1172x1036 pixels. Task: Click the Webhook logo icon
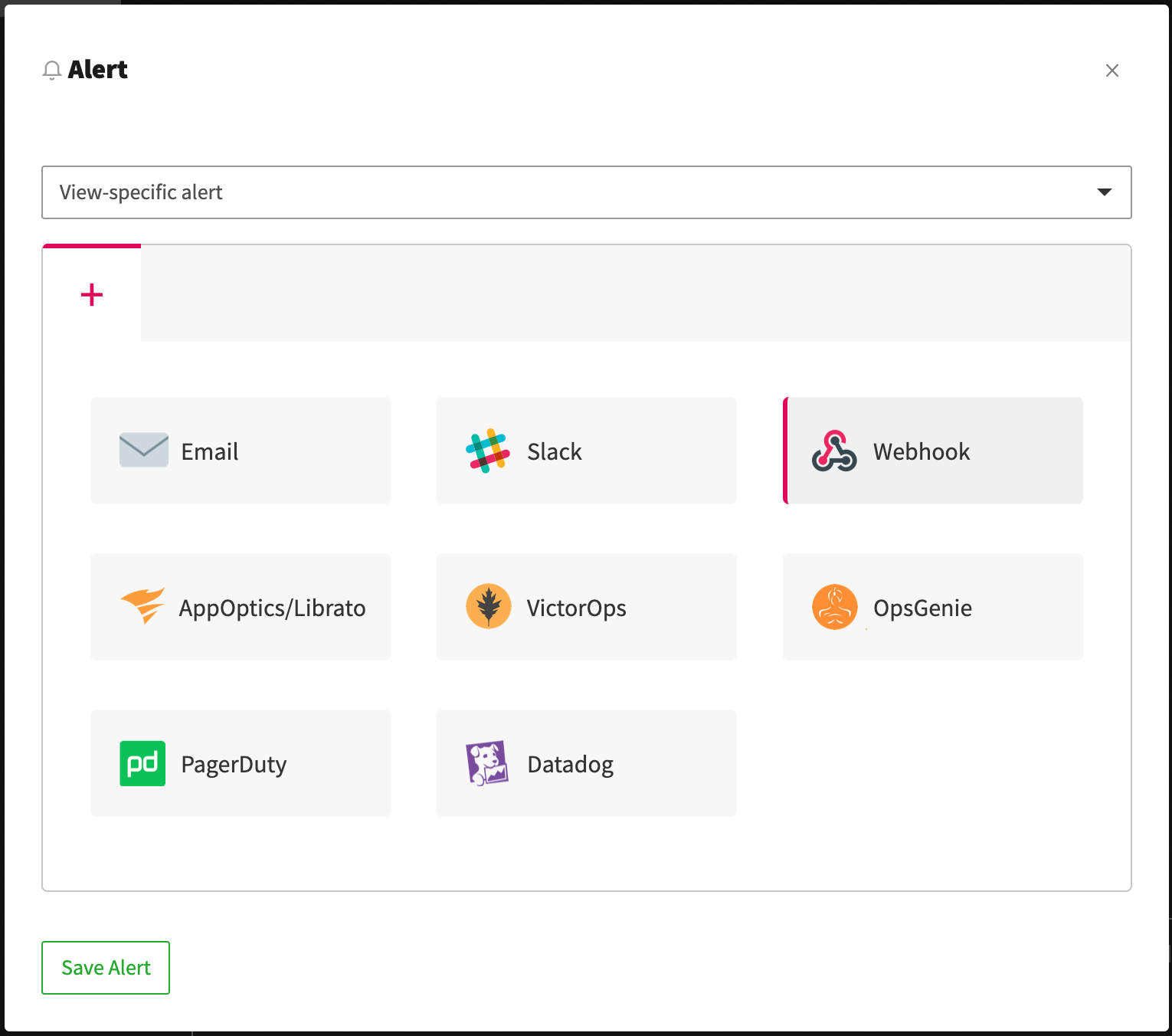tap(834, 451)
